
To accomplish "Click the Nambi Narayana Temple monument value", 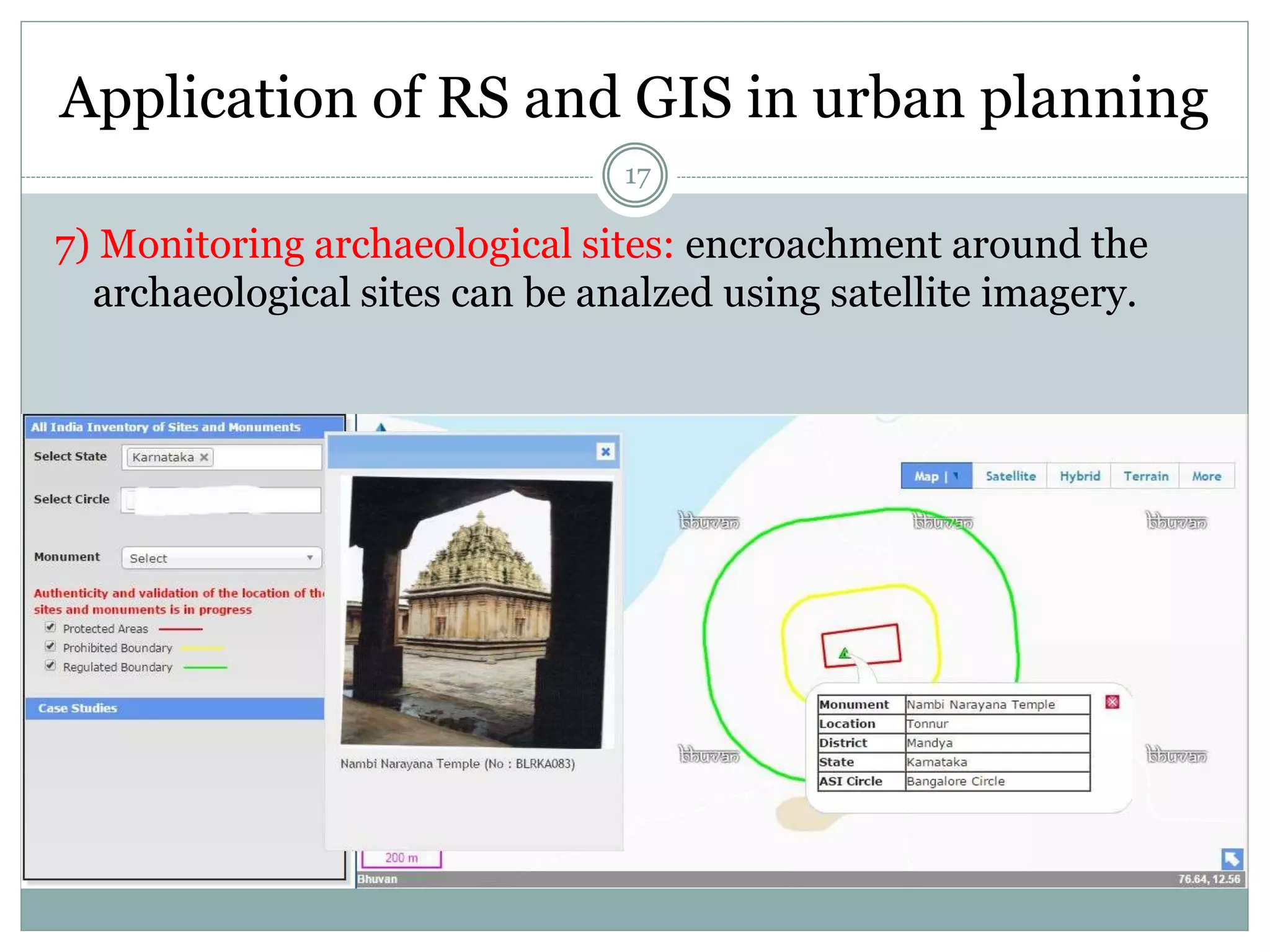I will [x=980, y=705].
